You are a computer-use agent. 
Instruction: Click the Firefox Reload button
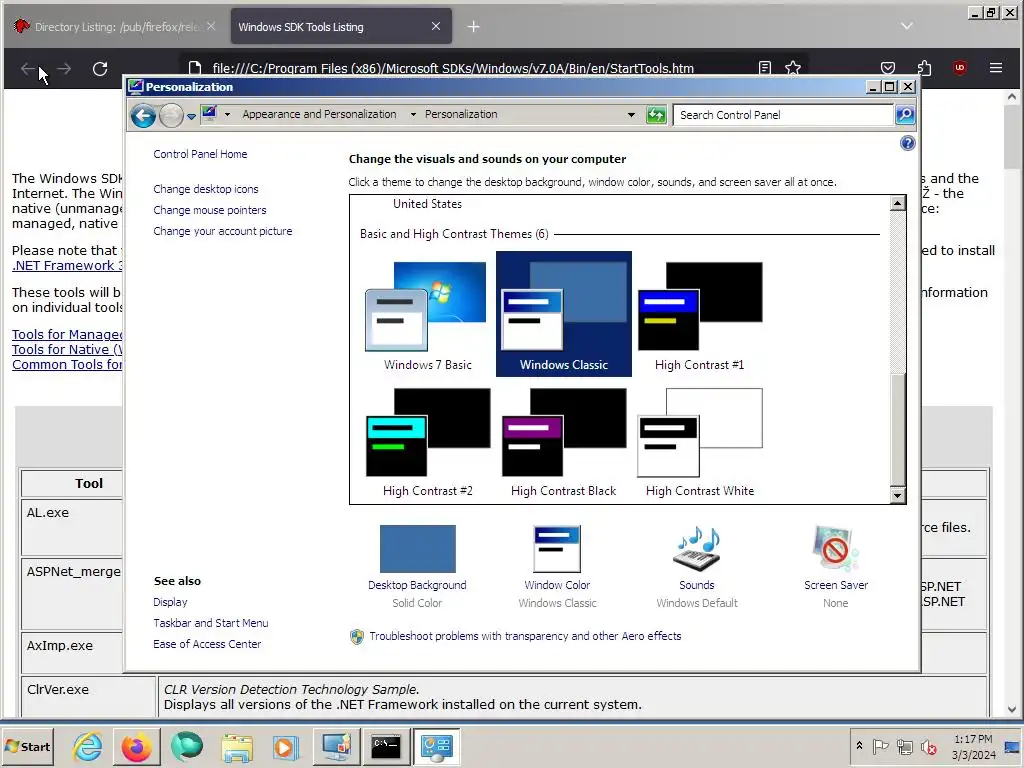click(x=100, y=69)
